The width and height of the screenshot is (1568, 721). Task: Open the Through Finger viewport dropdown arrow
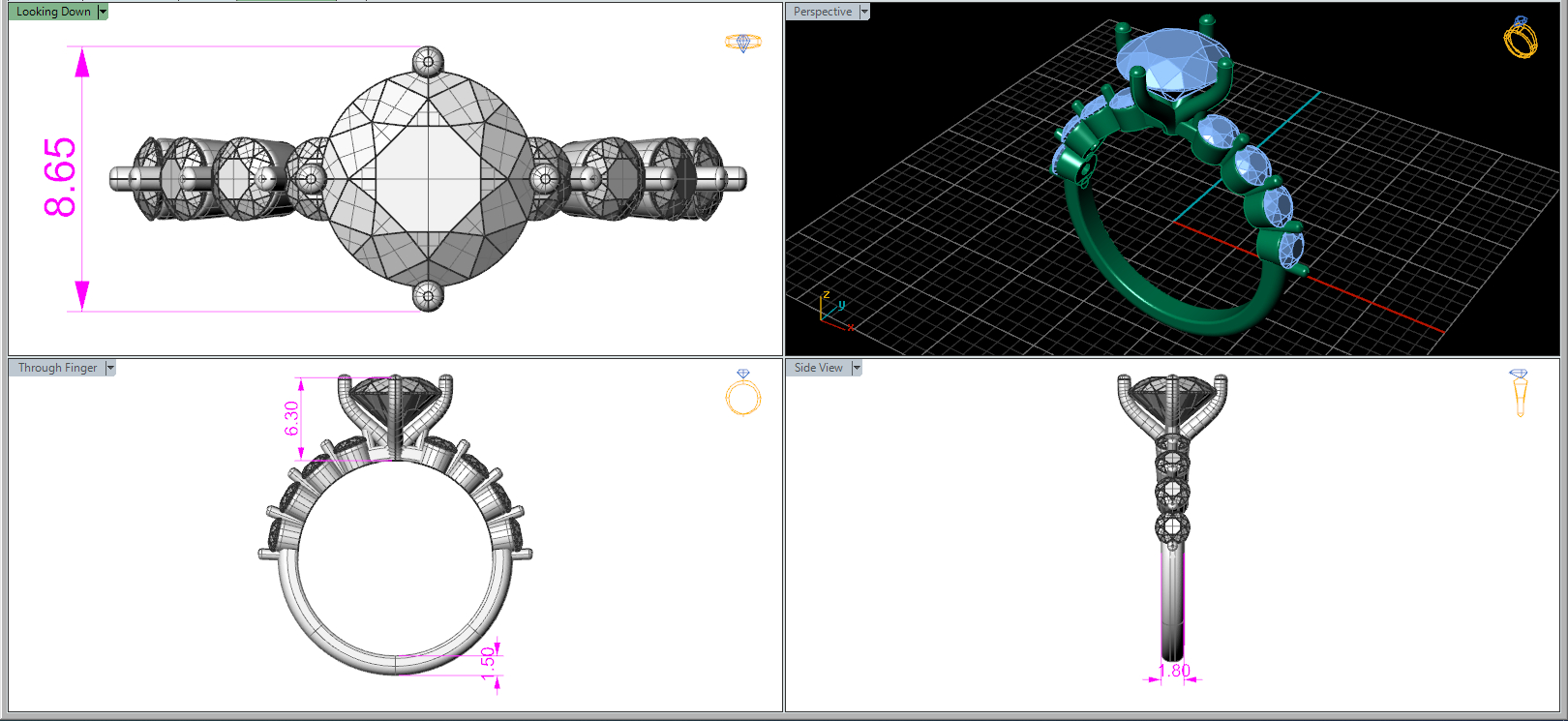pyautogui.click(x=110, y=368)
